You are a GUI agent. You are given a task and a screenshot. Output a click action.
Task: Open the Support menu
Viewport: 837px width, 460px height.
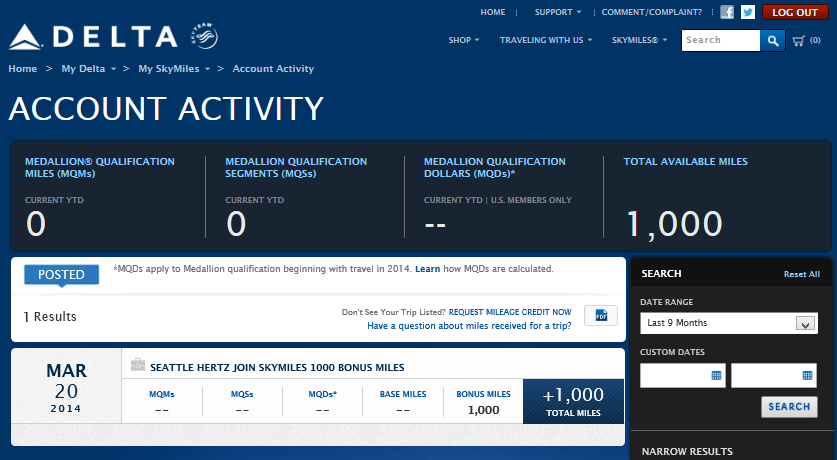(x=557, y=13)
